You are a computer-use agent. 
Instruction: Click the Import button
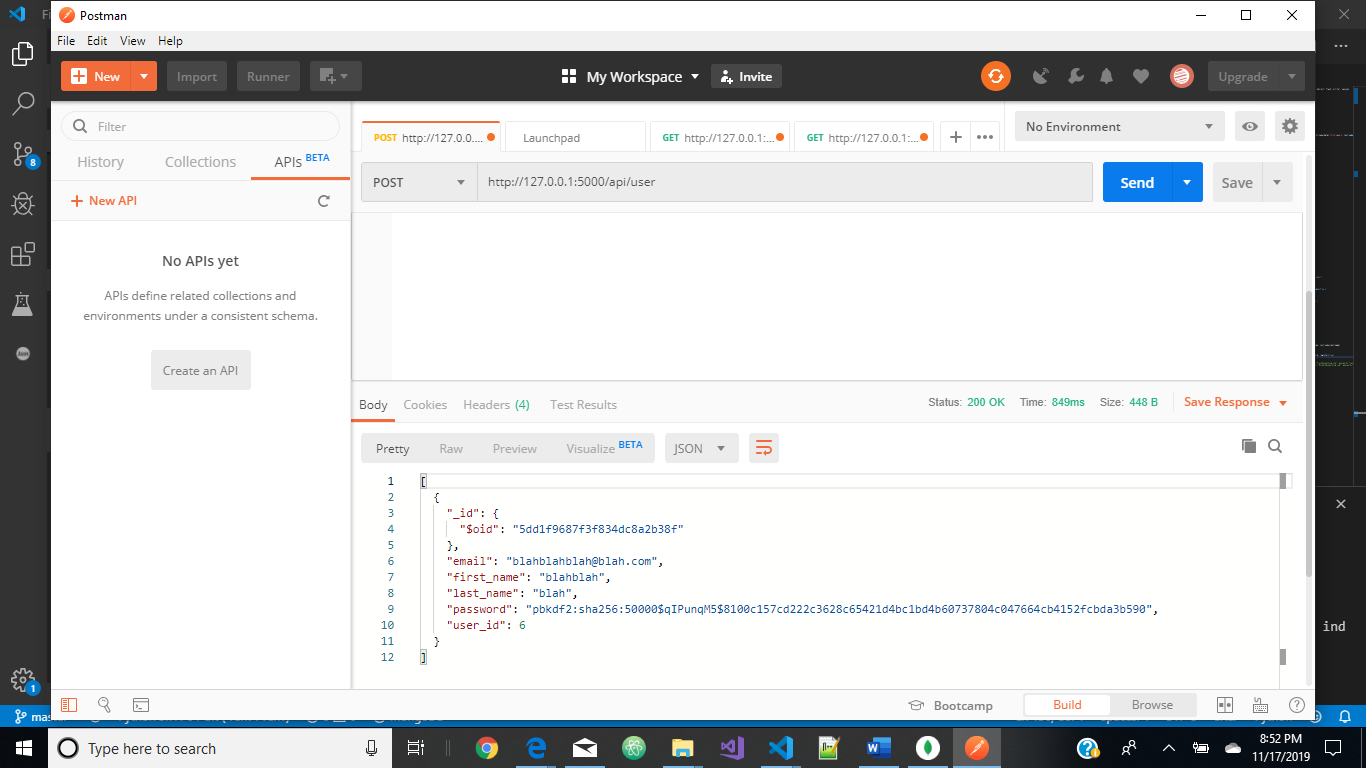pyautogui.click(x=197, y=76)
